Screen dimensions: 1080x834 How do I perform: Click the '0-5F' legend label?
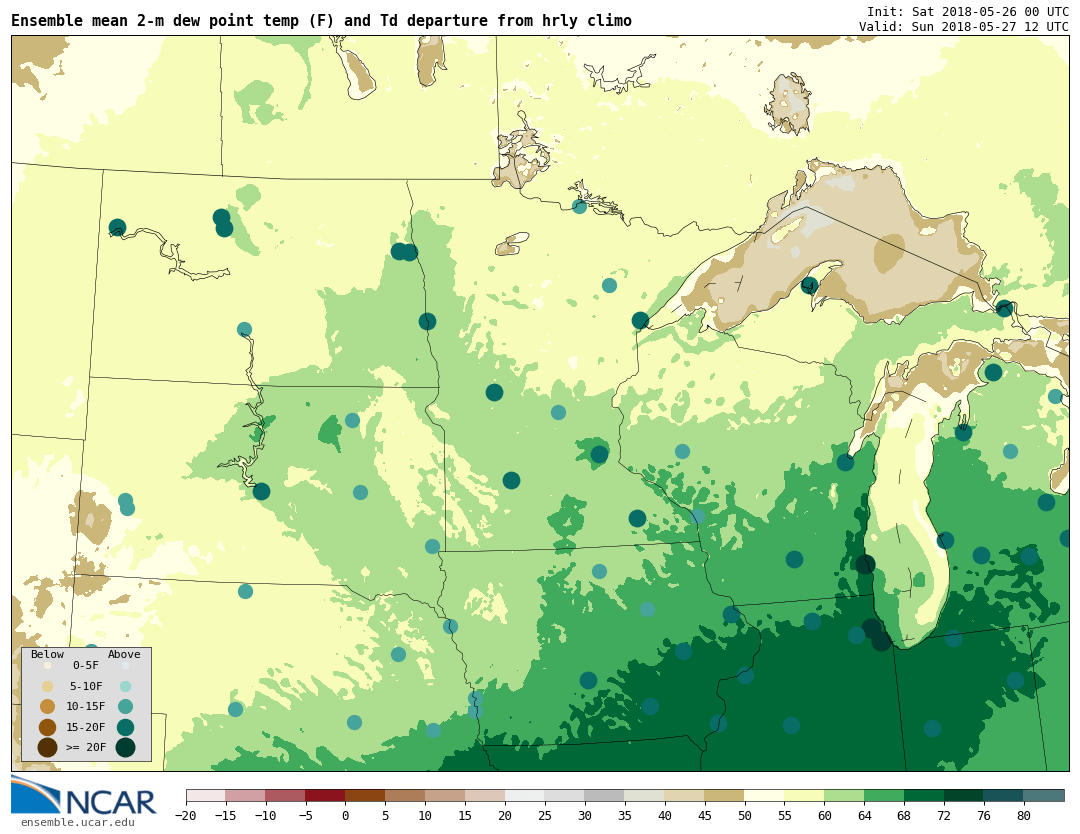86,665
